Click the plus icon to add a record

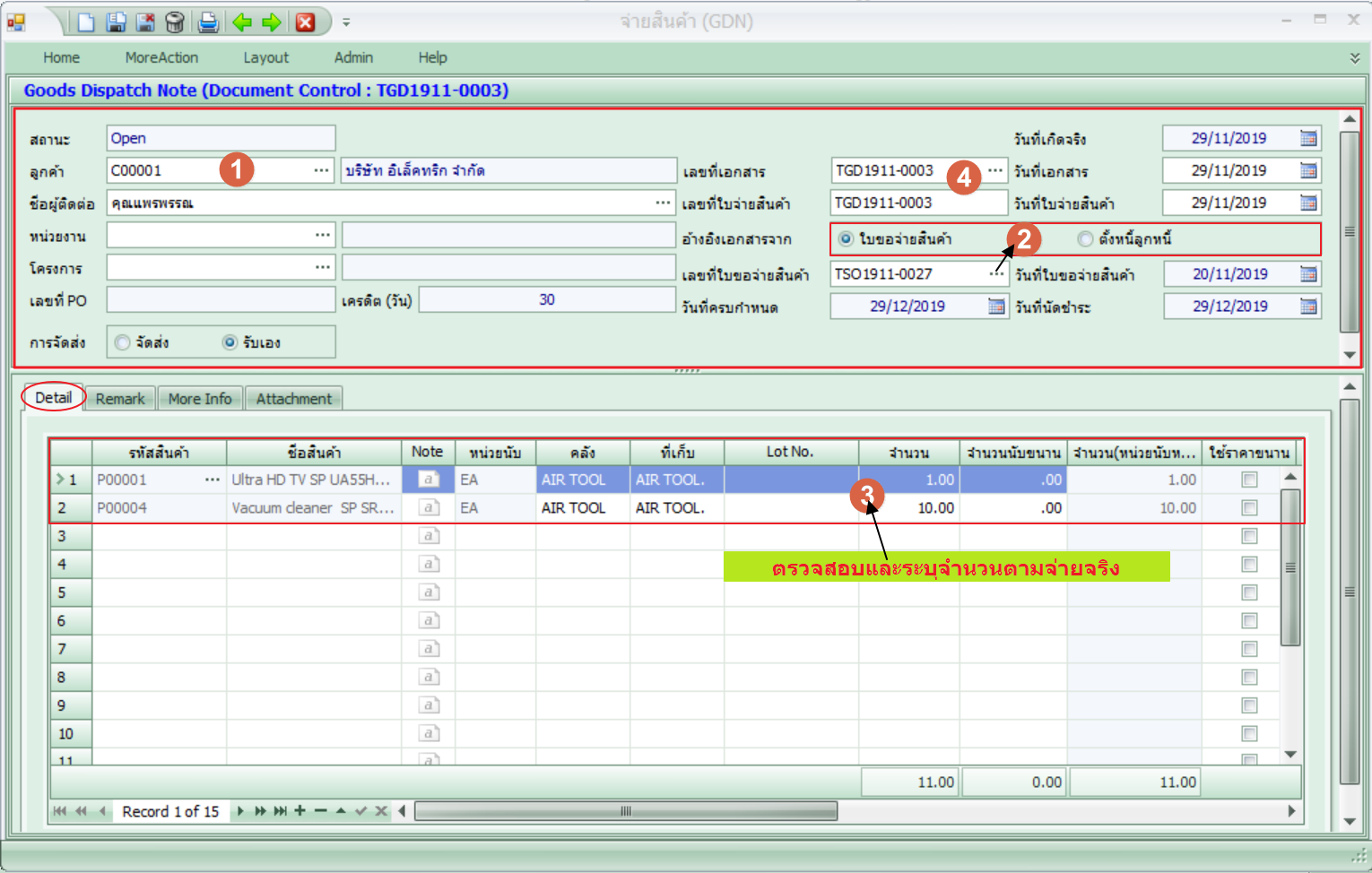[300, 811]
